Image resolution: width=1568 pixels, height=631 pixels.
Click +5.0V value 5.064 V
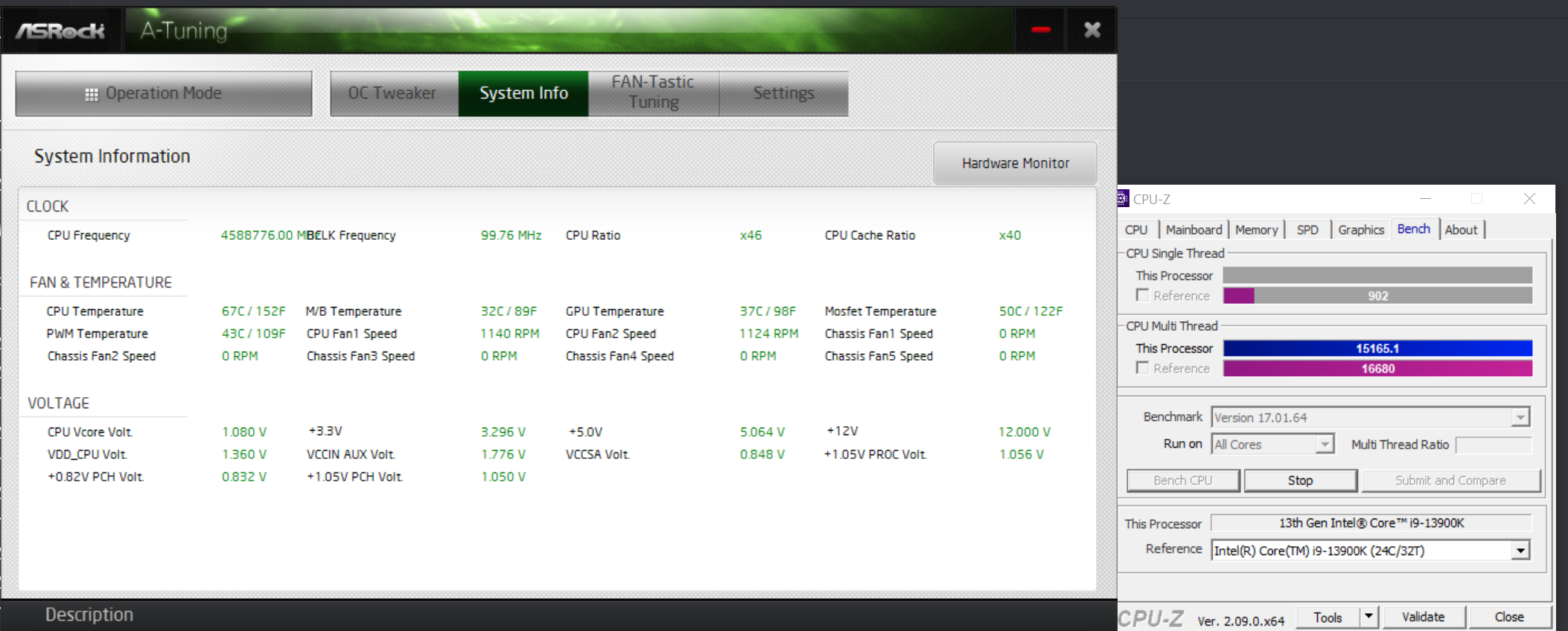point(762,432)
